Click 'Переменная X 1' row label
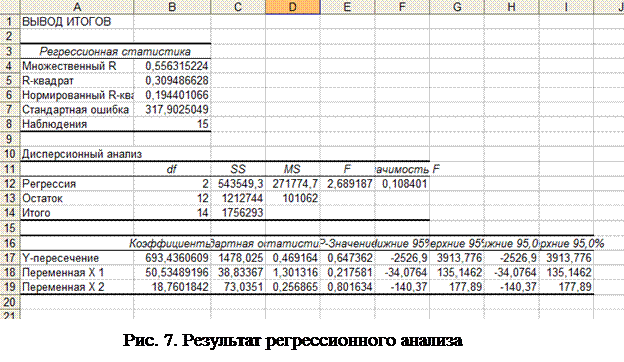Viewport: 624px width, 362px height. point(77,272)
